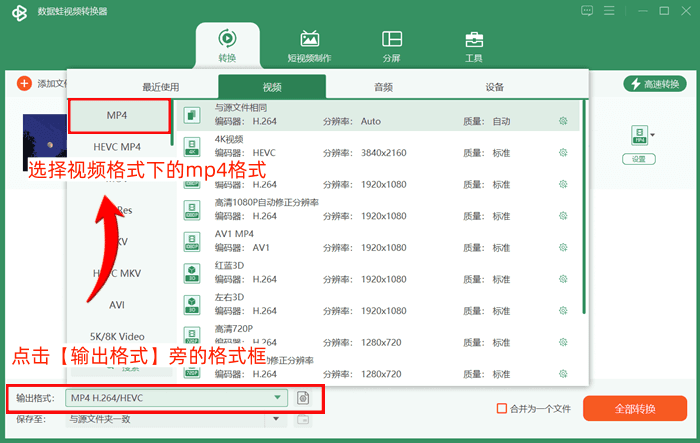Switch to the 音频 tab

click(x=383, y=87)
